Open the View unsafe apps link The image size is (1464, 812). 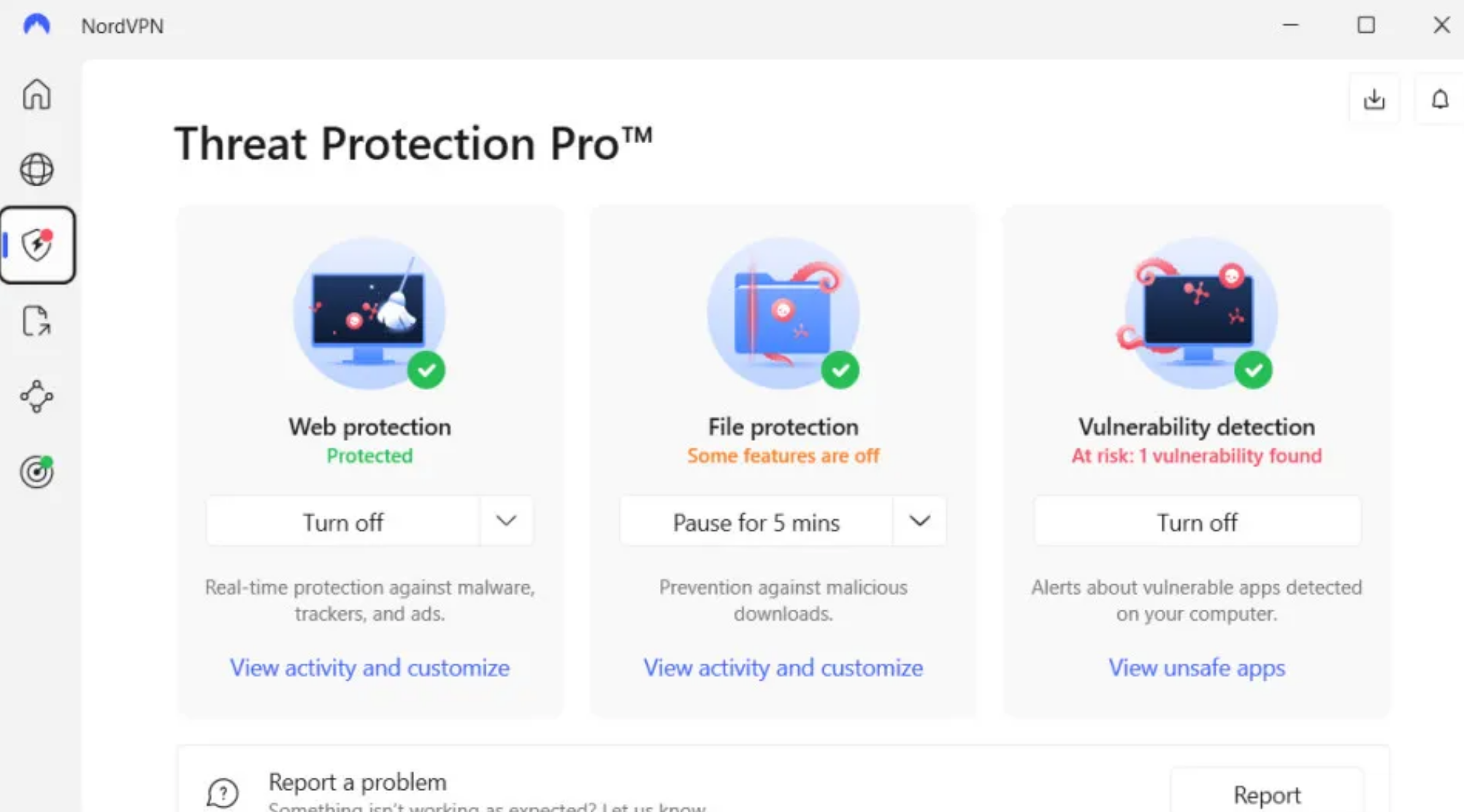pyautogui.click(x=1197, y=667)
